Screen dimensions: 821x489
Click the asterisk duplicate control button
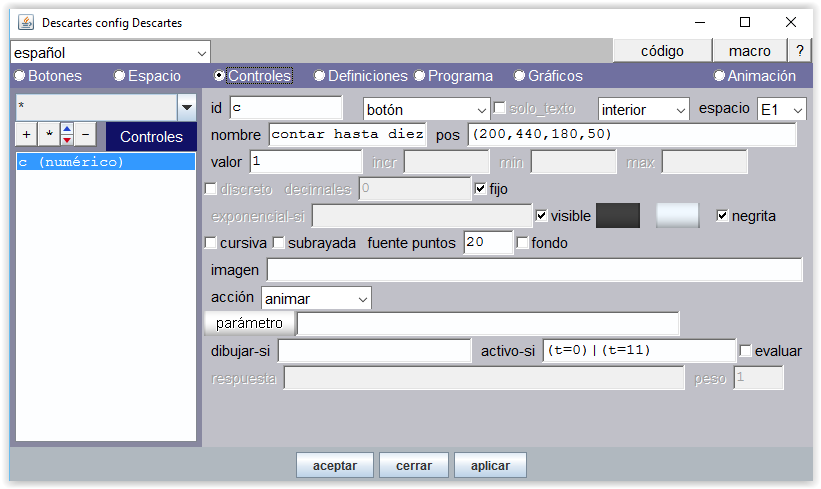(46, 135)
